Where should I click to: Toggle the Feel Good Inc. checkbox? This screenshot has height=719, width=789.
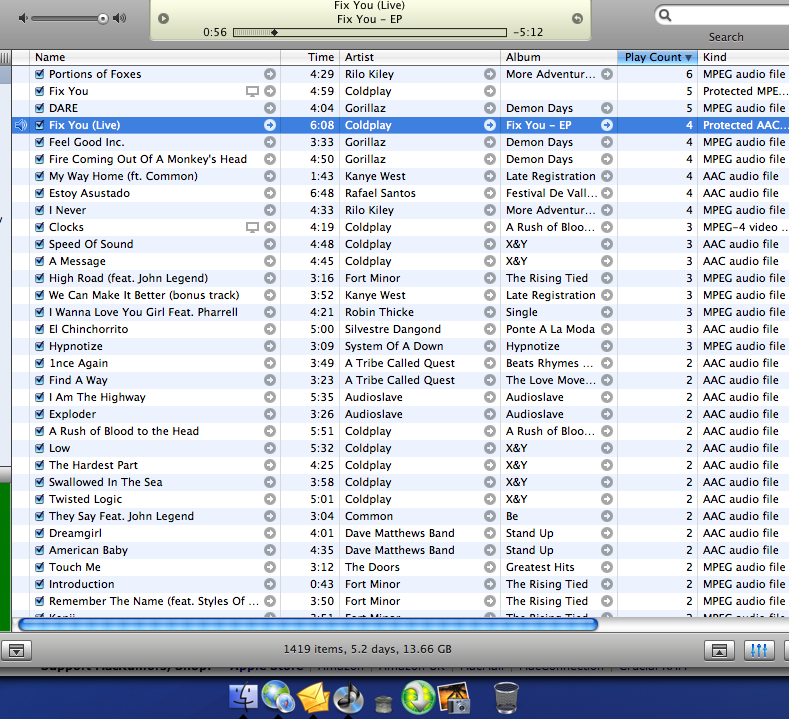coord(40,142)
